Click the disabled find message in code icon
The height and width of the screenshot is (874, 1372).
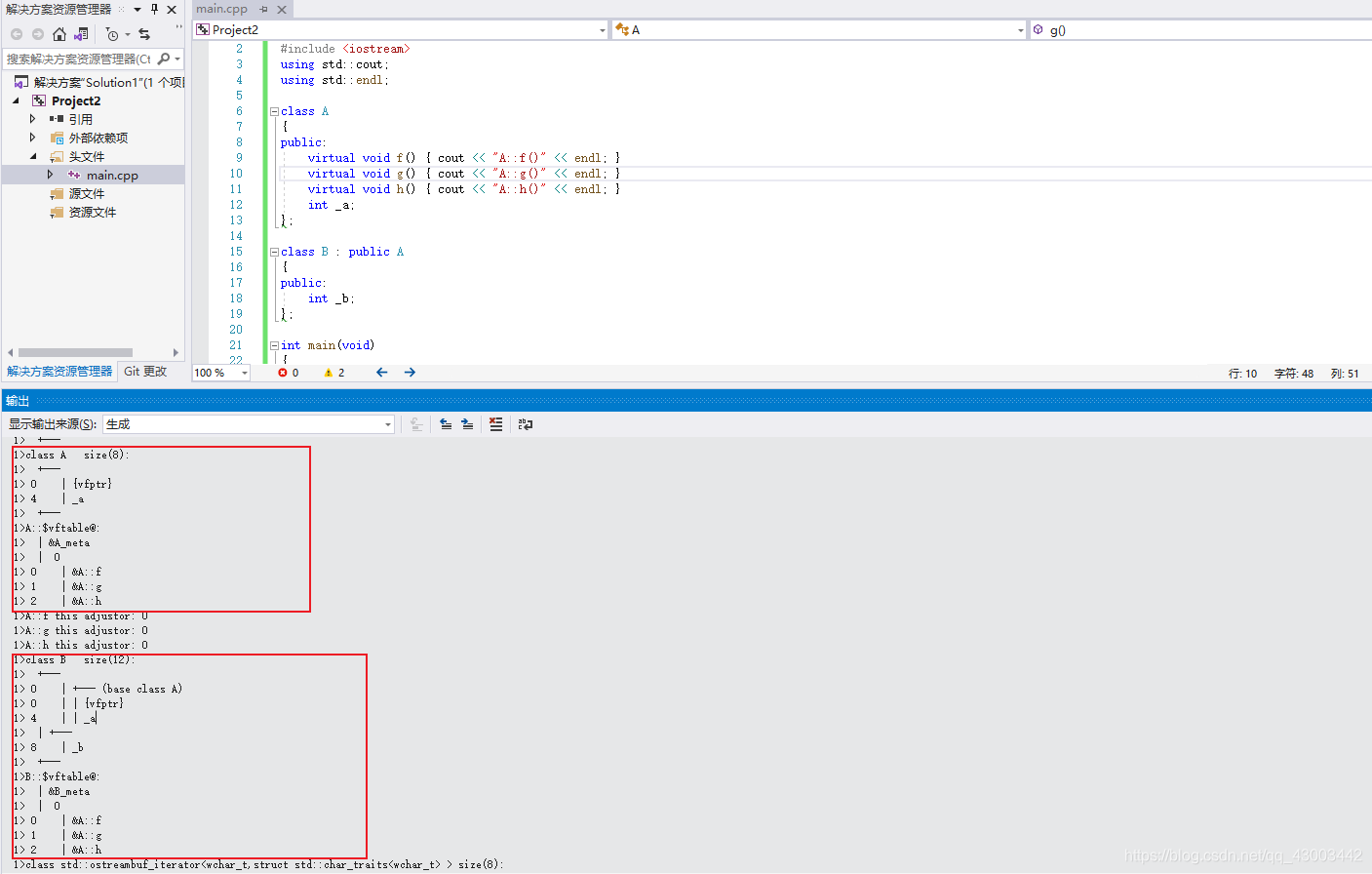[415, 424]
